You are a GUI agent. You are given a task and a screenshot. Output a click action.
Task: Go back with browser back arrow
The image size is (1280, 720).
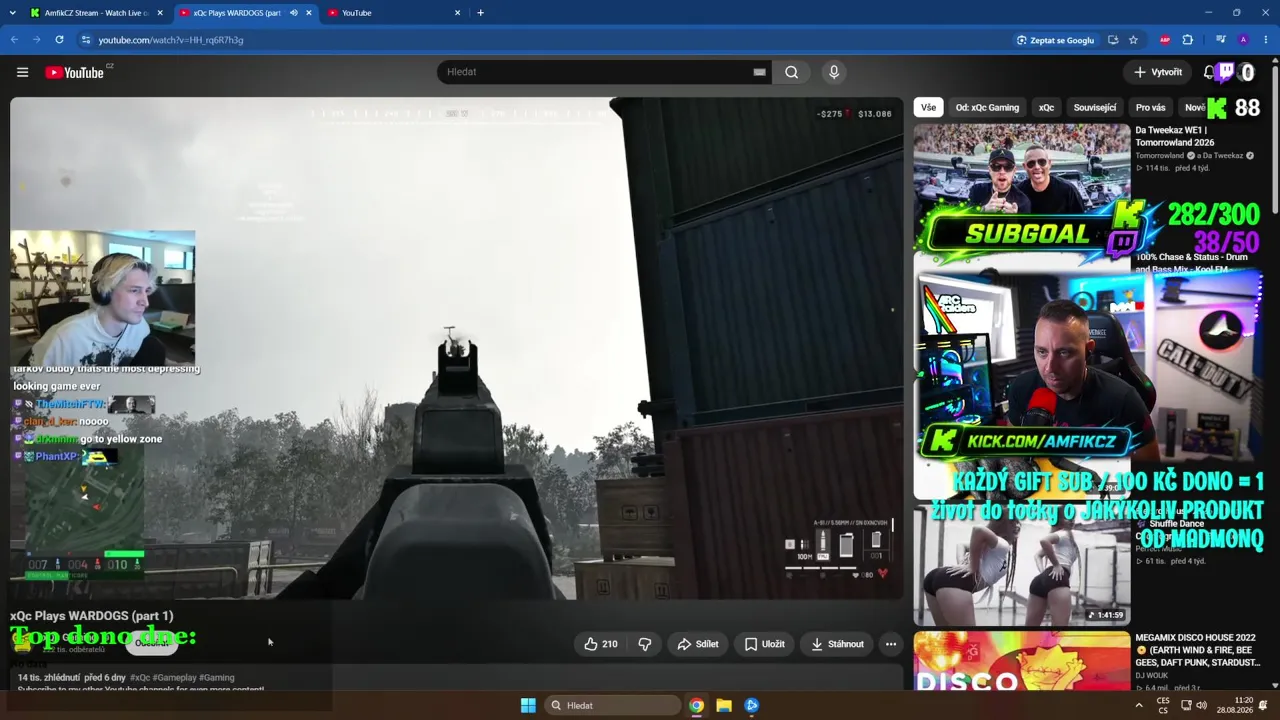[x=14, y=40]
